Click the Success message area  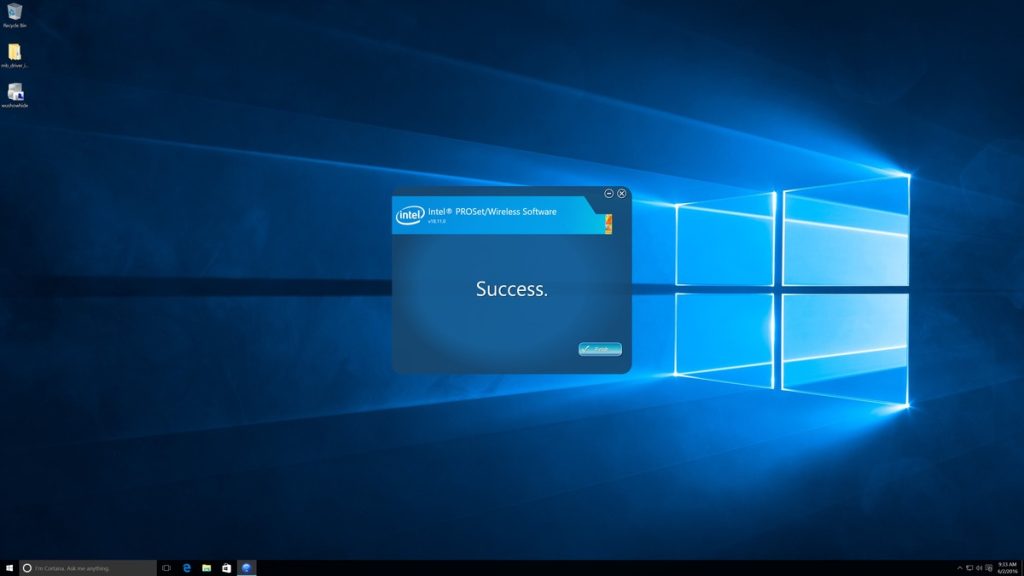coord(512,289)
